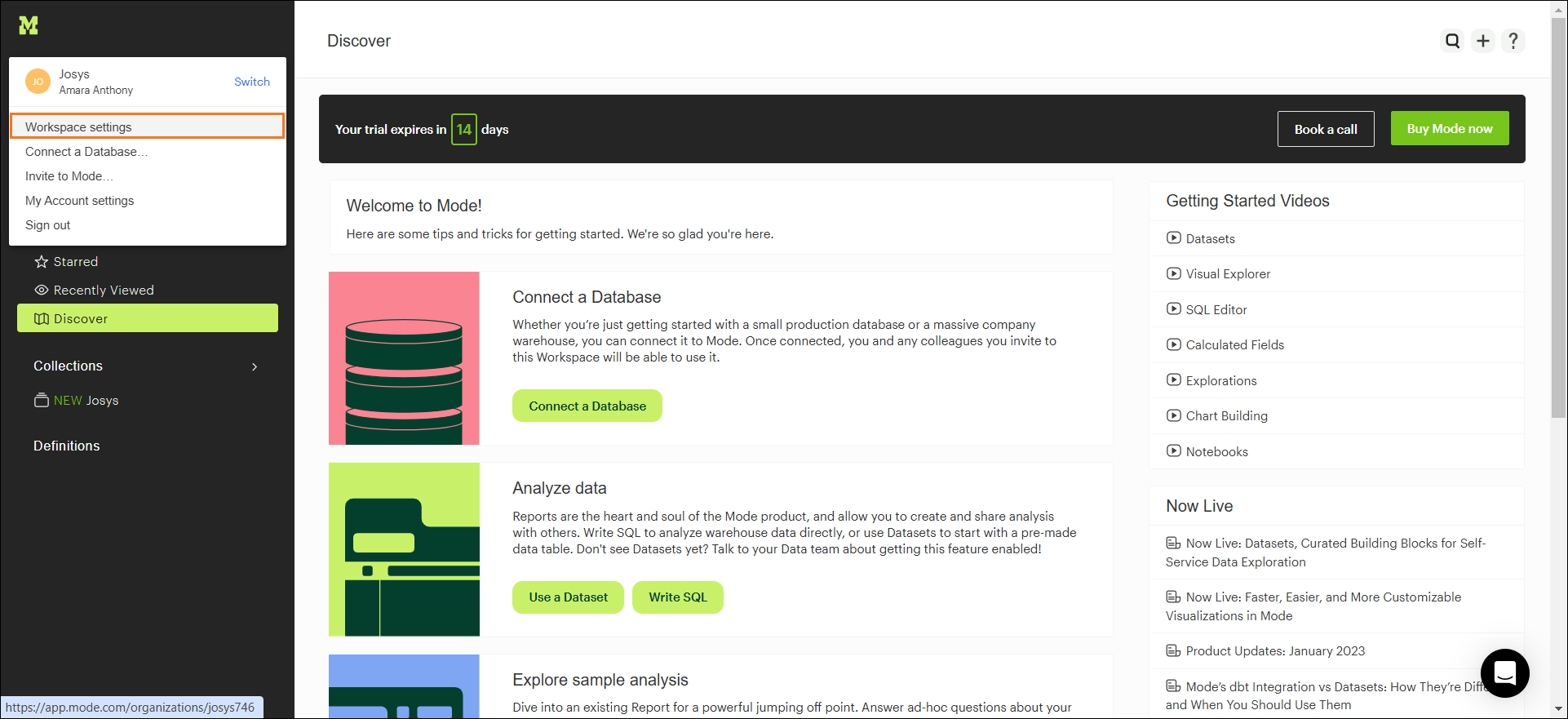The image size is (1568, 719).
Task: Open the help question mark icon
Action: click(1513, 41)
